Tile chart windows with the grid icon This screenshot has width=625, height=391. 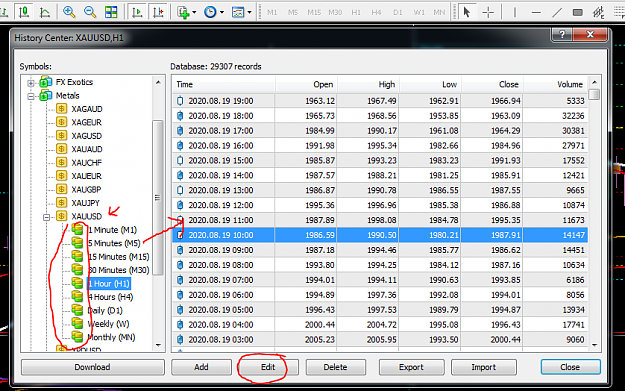(x=111, y=12)
